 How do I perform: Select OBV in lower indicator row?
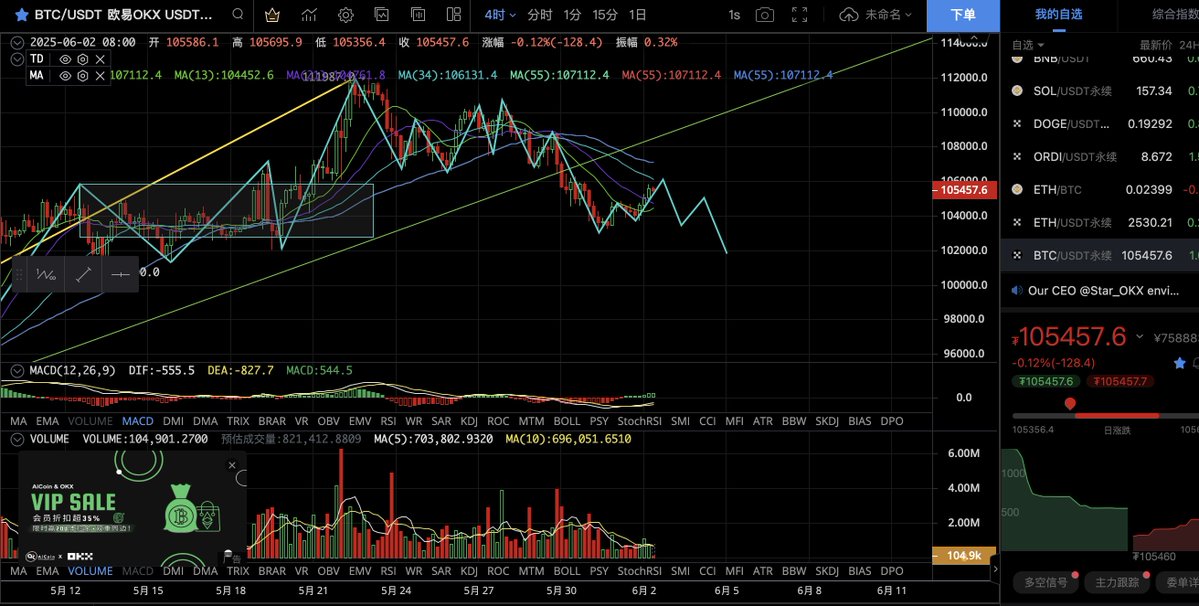point(328,571)
